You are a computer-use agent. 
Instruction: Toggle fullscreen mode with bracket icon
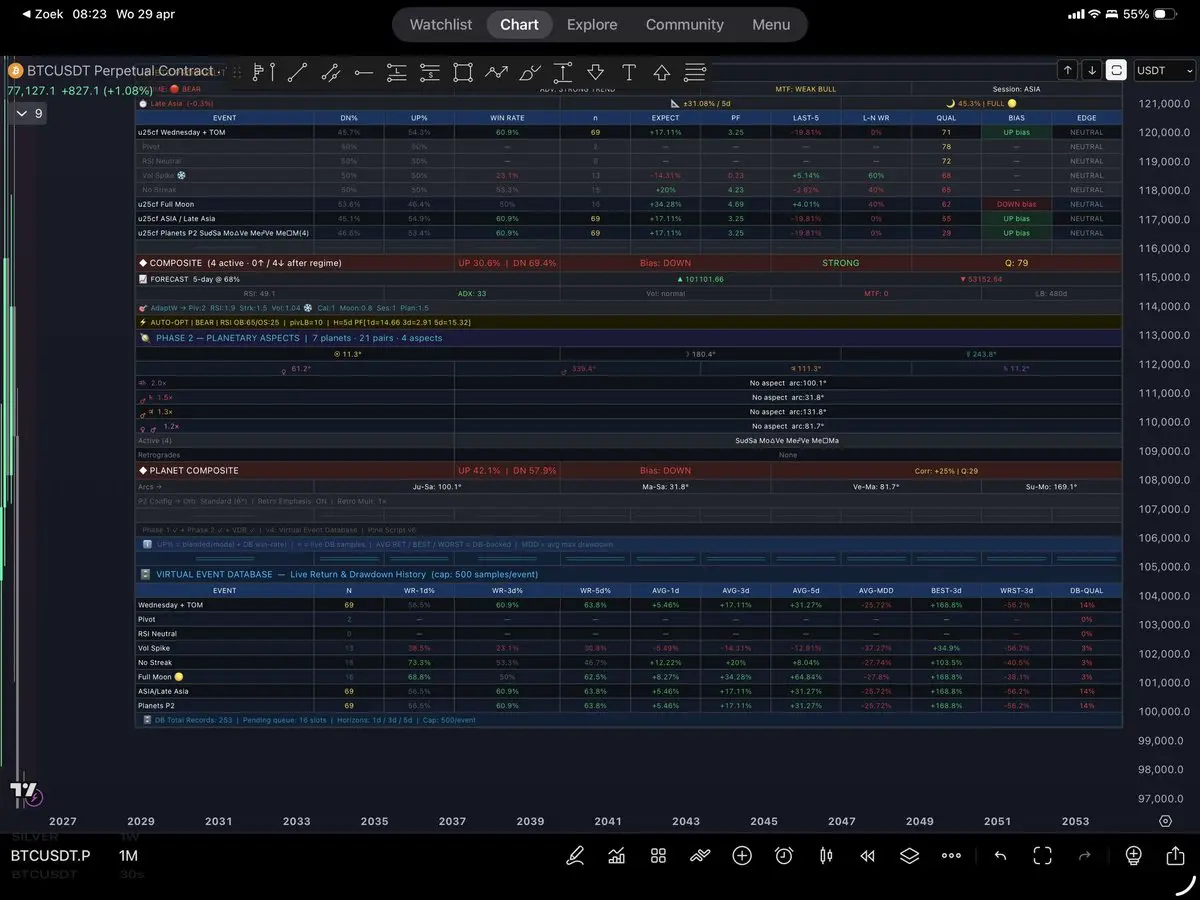point(1042,856)
